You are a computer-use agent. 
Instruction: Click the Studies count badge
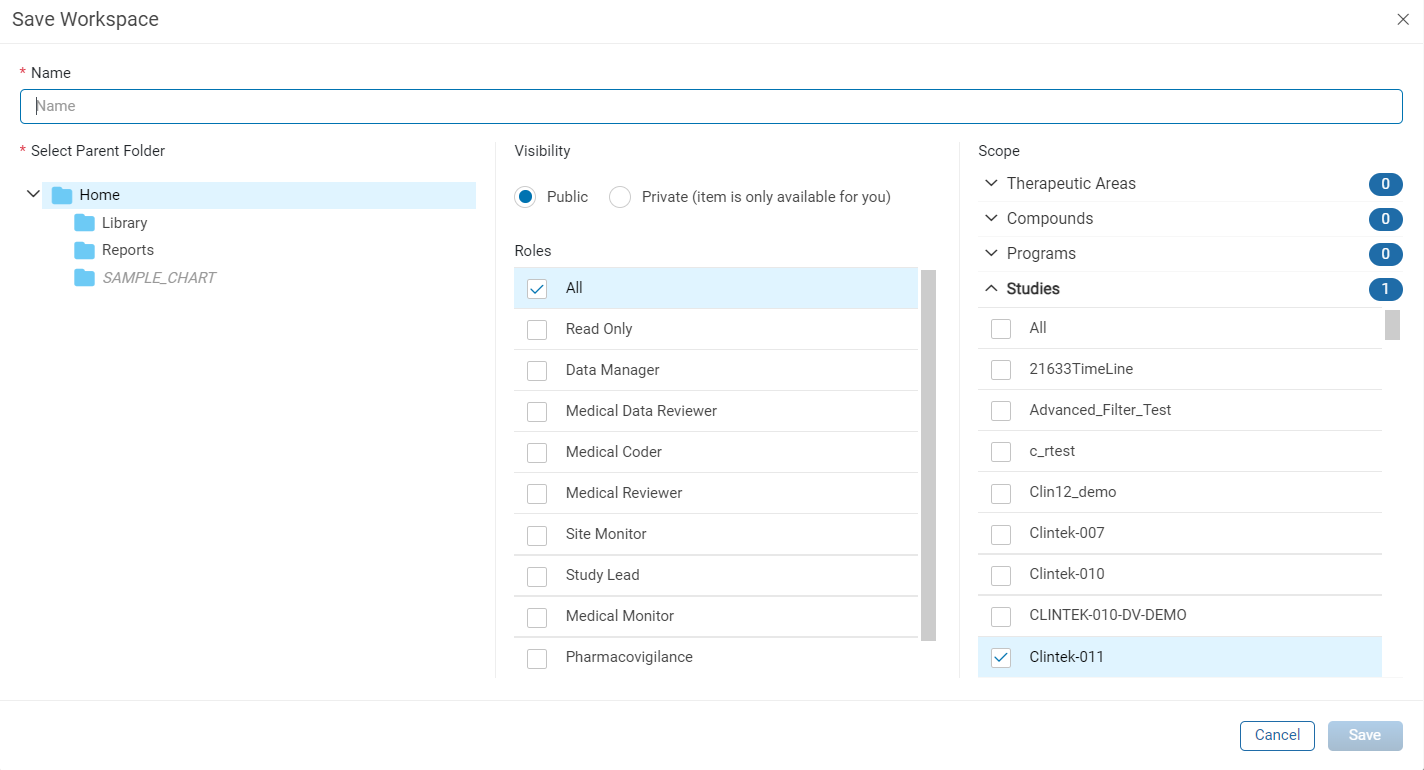coord(1386,289)
